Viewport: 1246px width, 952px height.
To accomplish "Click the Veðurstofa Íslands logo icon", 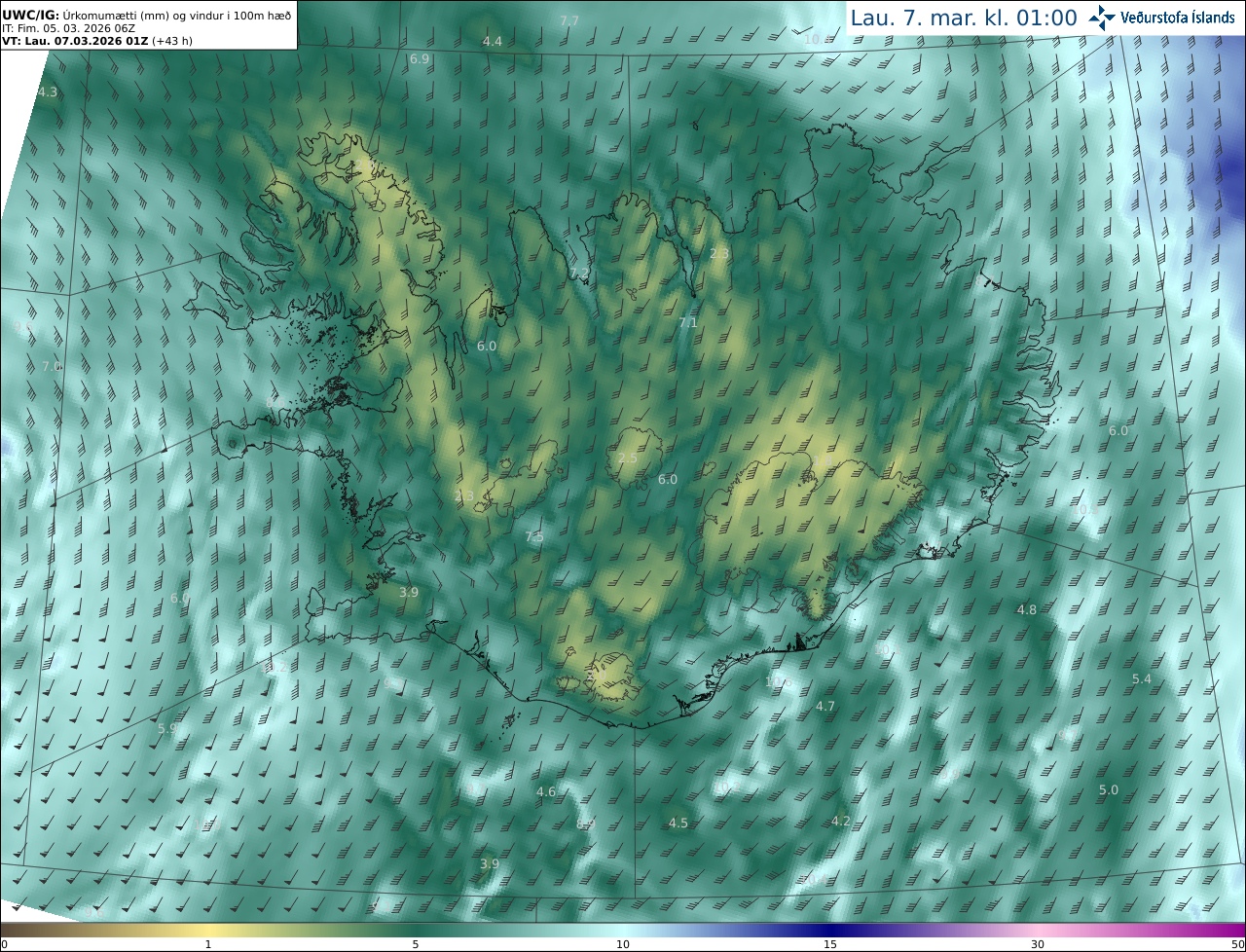I will click(x=1103, y=18).
